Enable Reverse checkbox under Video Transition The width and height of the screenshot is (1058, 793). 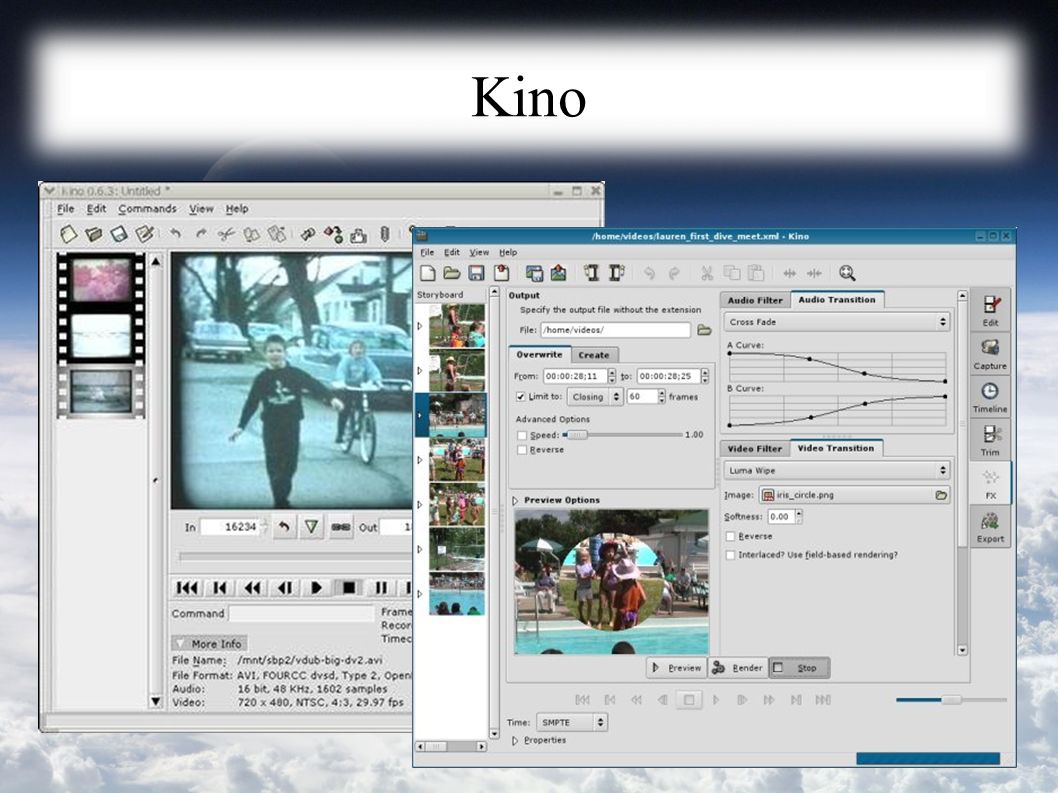[730, 536]
